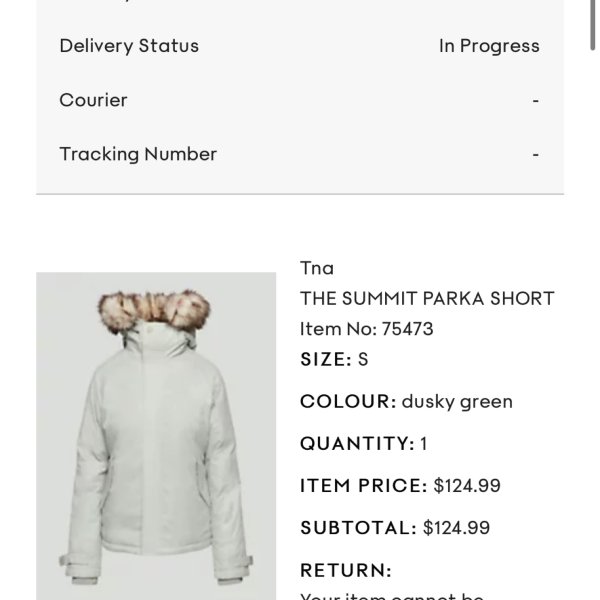Click the ITEM PRICE $124.99 line
The image size is (600, 600).
pos(400,486)
